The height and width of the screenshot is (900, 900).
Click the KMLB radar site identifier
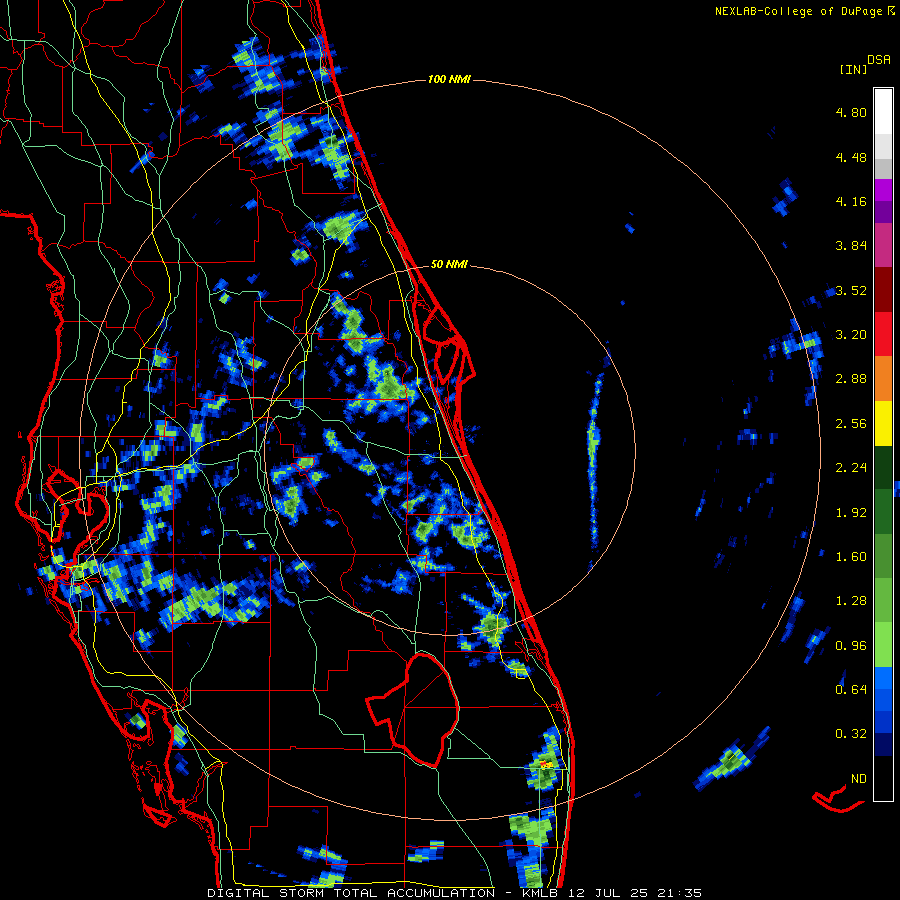click(x=540, y=893)
